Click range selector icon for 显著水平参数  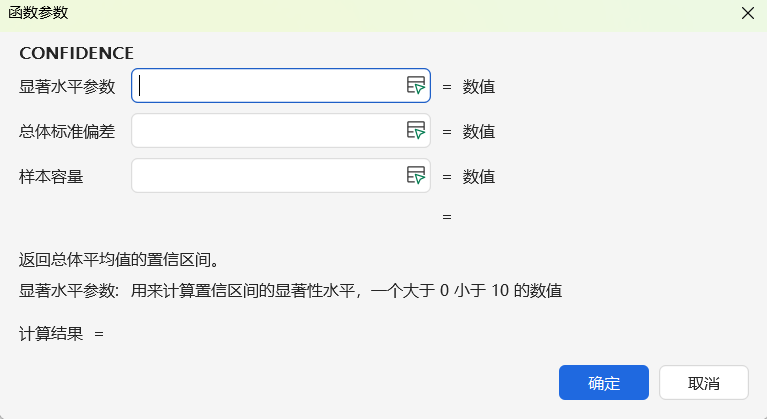(416, 86)
